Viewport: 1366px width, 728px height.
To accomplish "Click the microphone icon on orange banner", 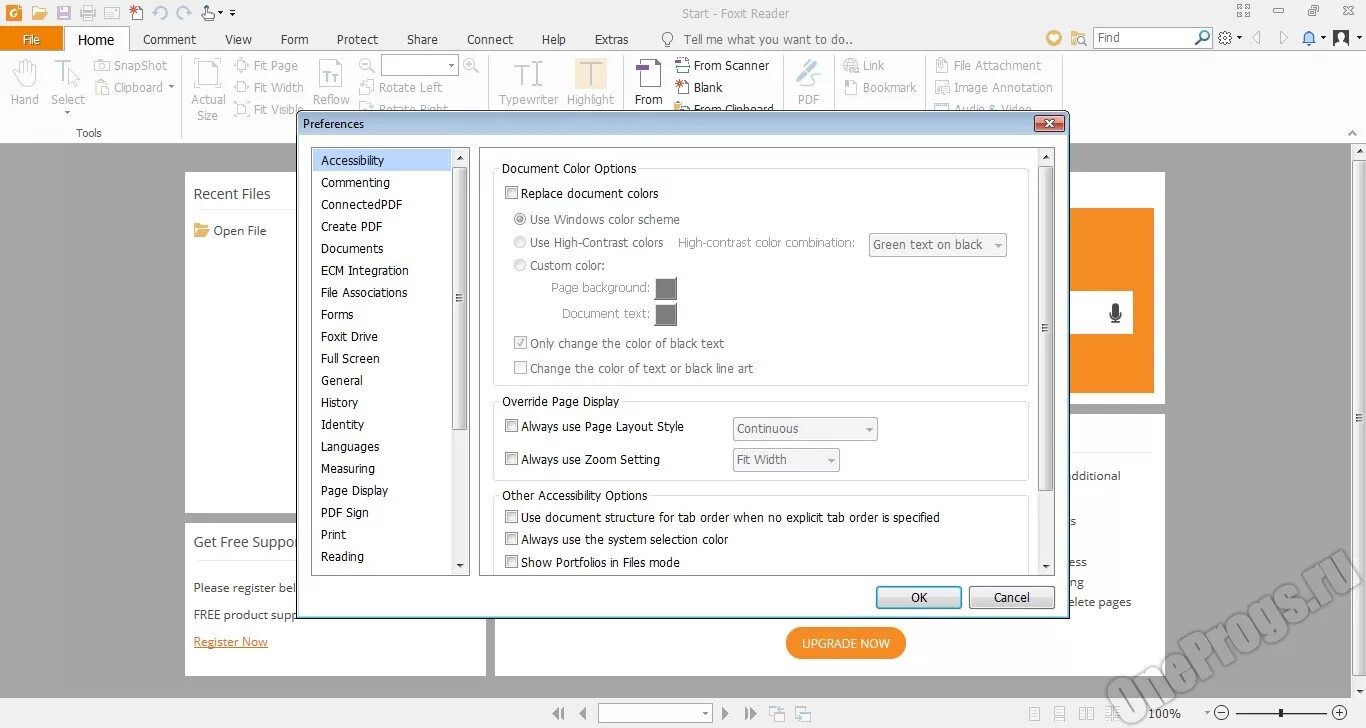I will point(1115,314).
